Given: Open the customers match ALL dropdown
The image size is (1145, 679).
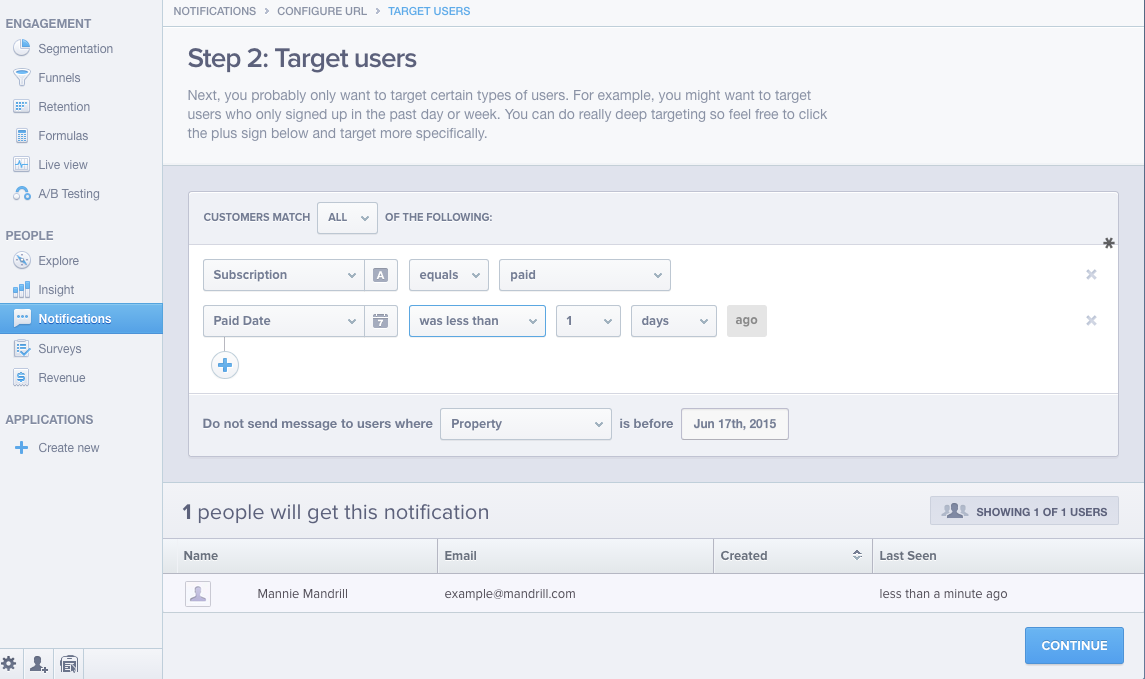Looking at the screenshot, I should 348,218.
